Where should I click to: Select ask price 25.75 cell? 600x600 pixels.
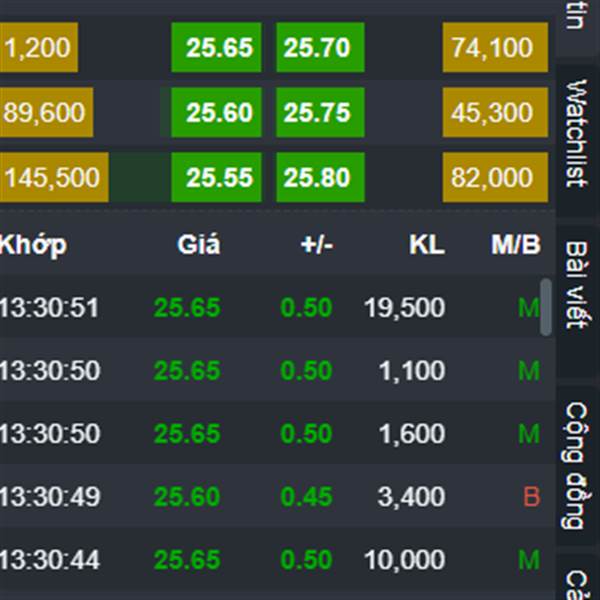[320, 112]
